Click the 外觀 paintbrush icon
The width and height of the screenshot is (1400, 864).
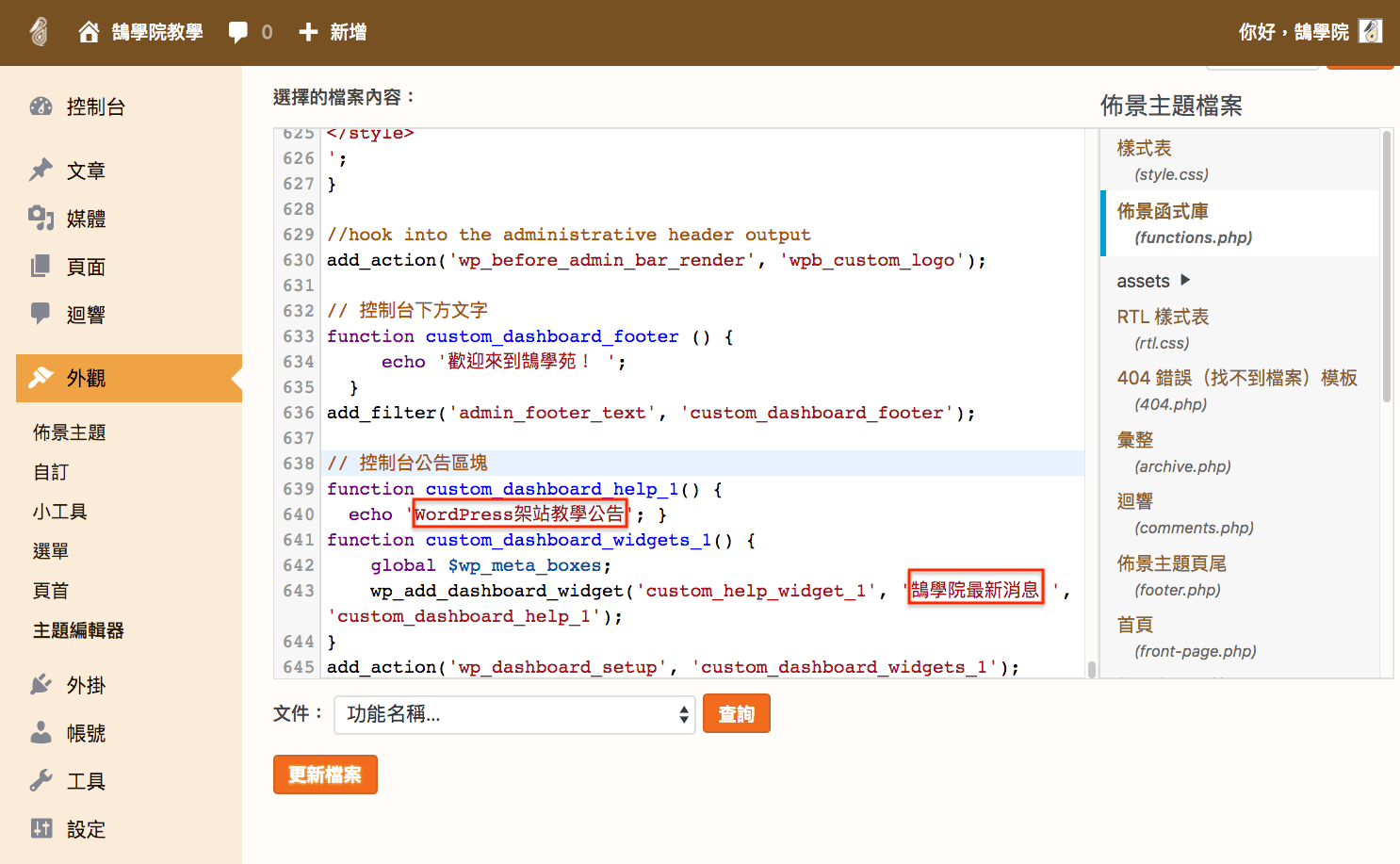[x=41, y=377]
